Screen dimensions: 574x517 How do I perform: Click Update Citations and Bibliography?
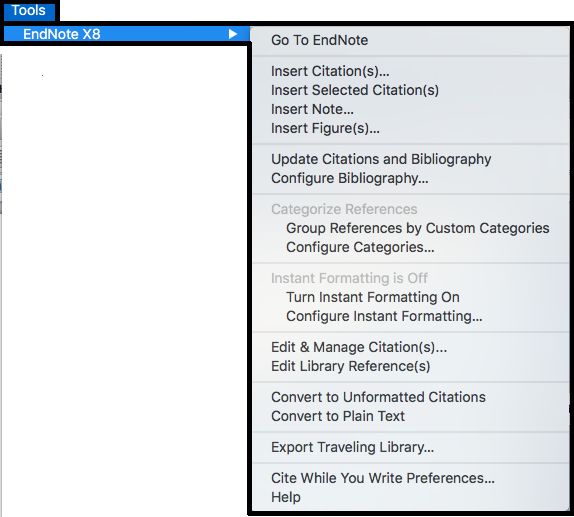tap(410, 159)
